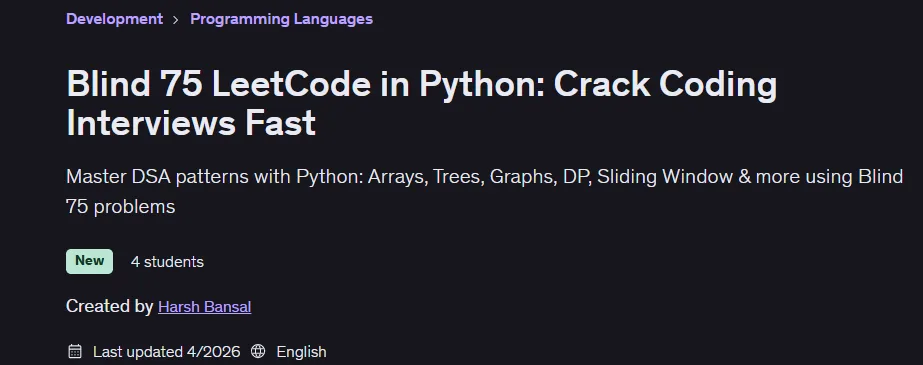Viewport: 923px width, 365px height.
Task: Click the globe language icon
Action: tap(258, 351)
